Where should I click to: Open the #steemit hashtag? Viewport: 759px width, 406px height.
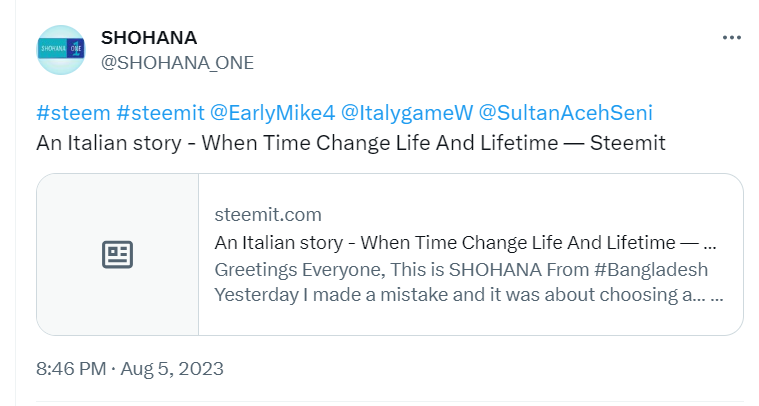pos(160,113)
